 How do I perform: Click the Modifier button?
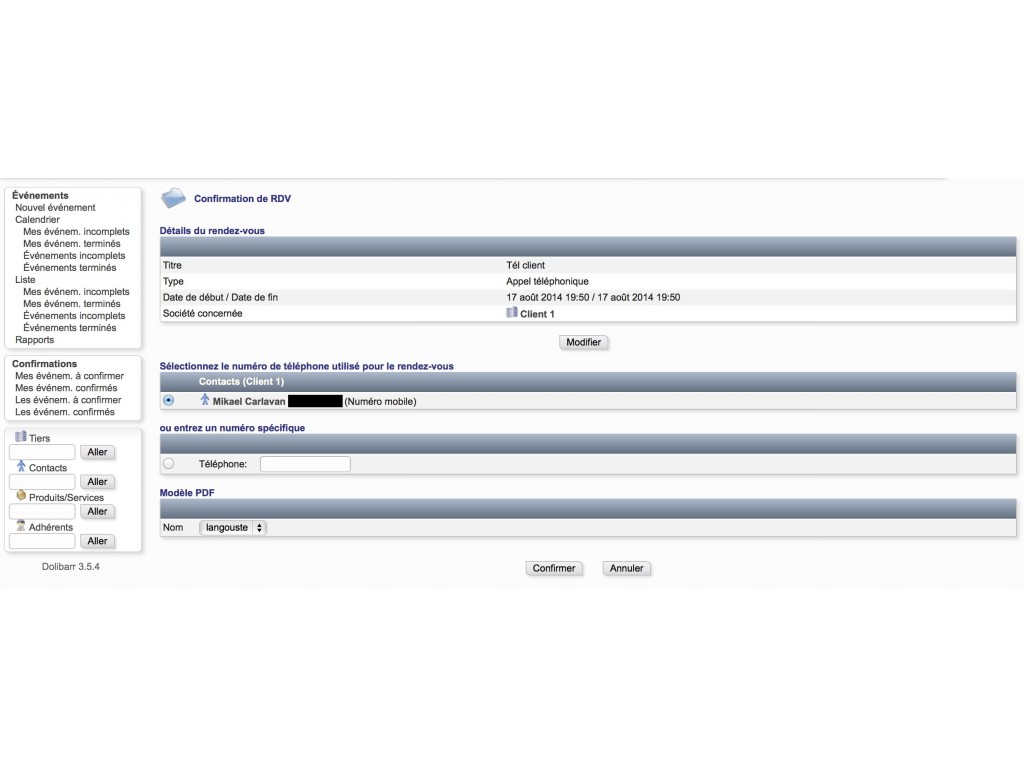583,342
